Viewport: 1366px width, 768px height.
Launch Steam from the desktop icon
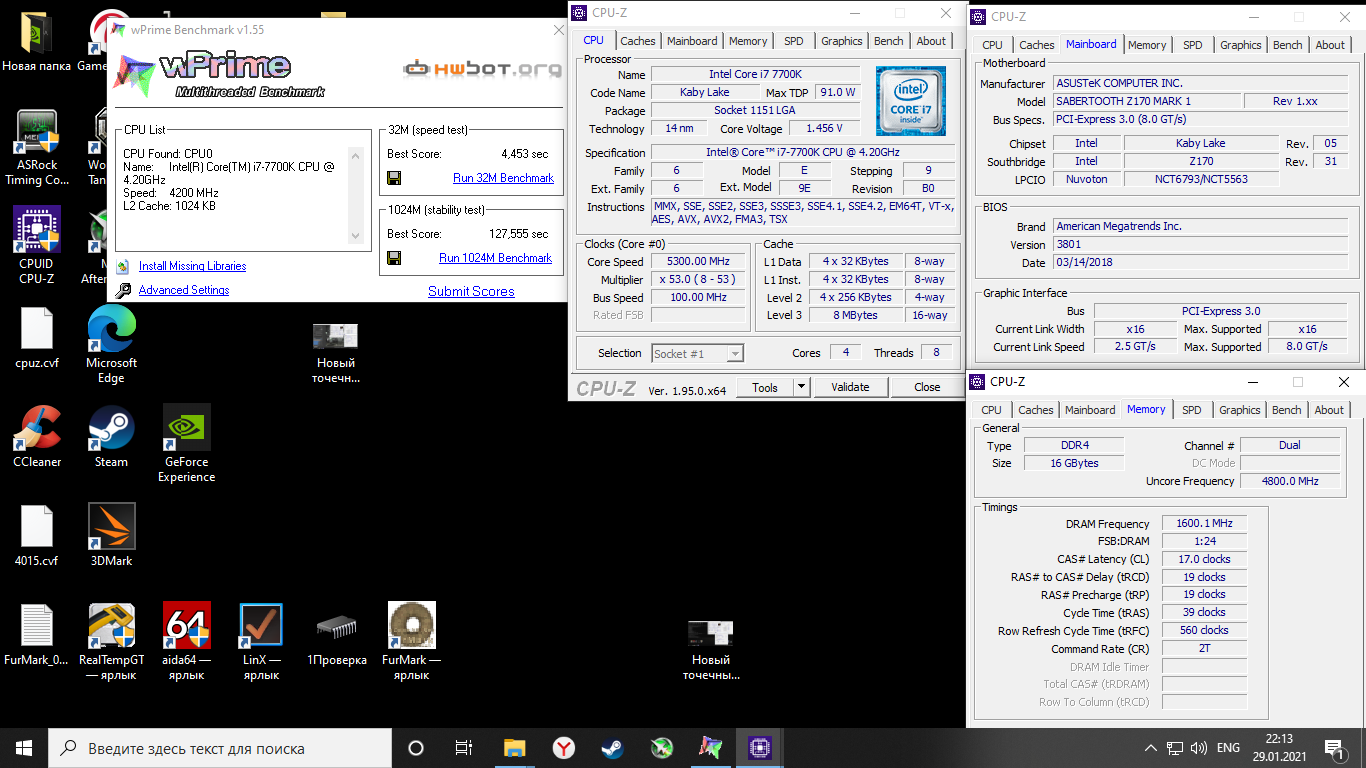coord(111,437)
